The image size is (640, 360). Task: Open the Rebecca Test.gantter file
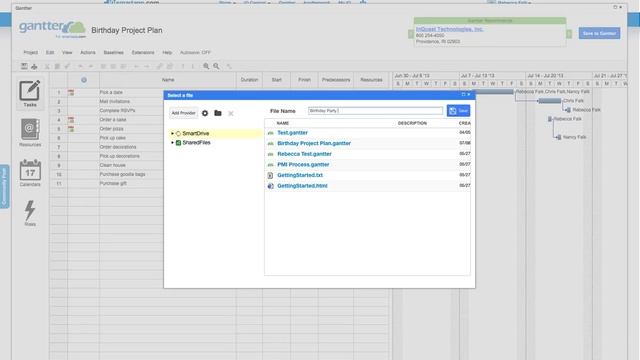point(304,154)
